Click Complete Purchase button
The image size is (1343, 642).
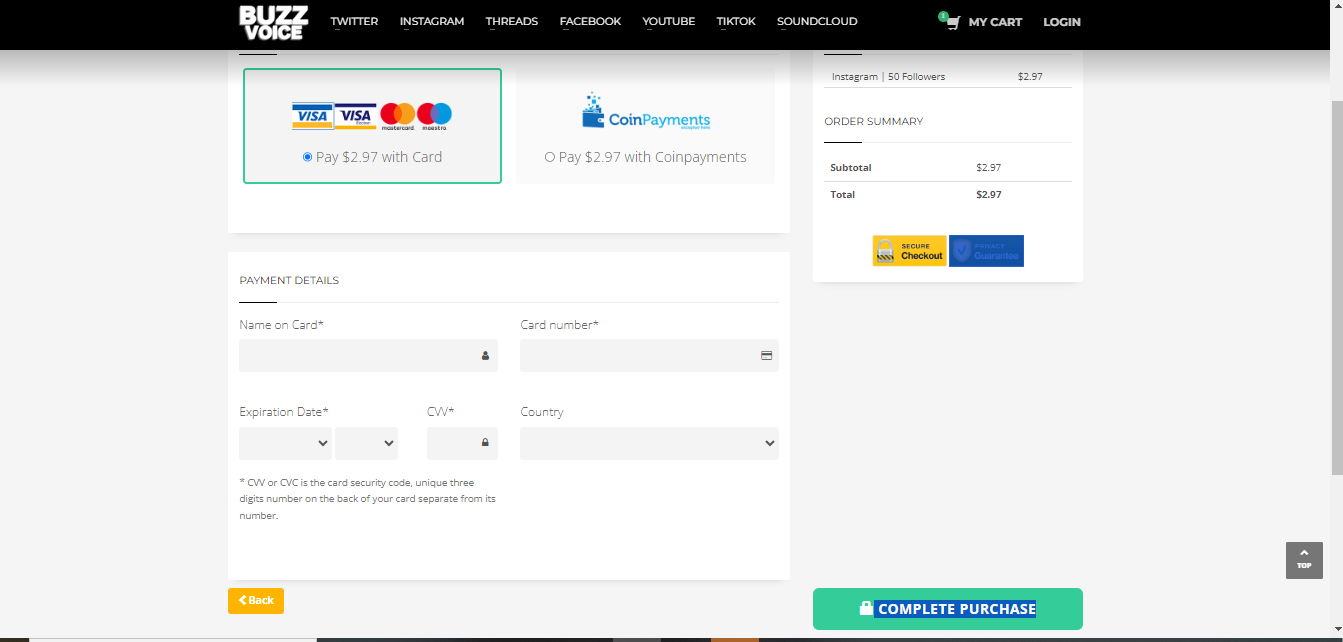947,609
